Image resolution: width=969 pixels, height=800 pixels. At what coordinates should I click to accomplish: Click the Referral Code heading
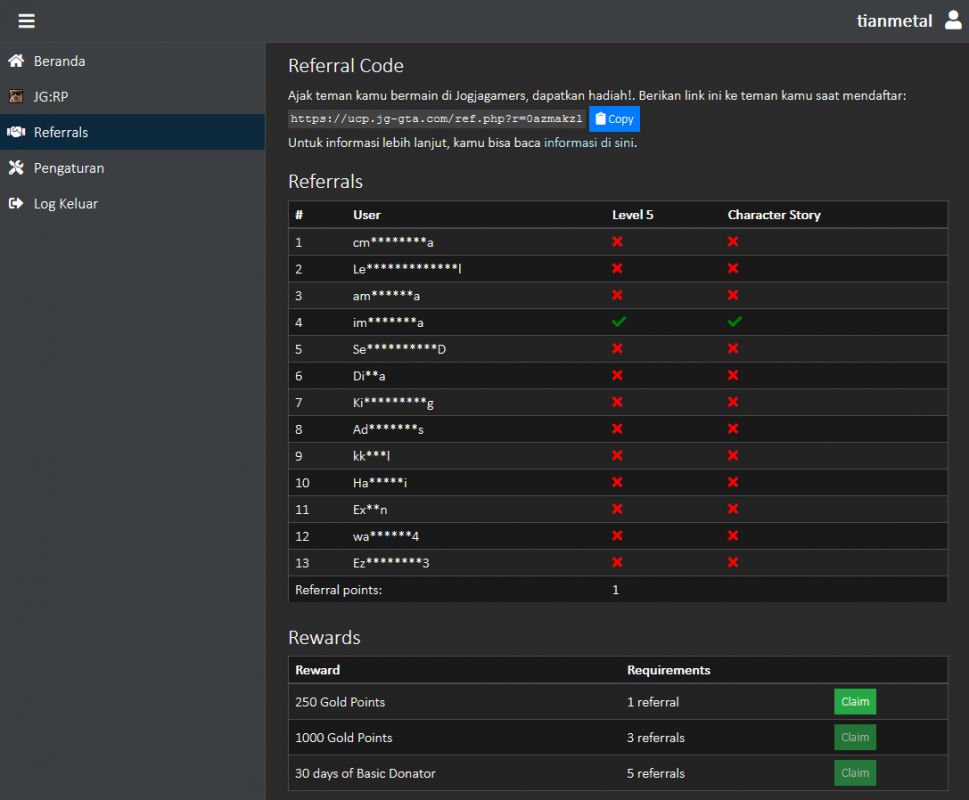coord(346,65)
